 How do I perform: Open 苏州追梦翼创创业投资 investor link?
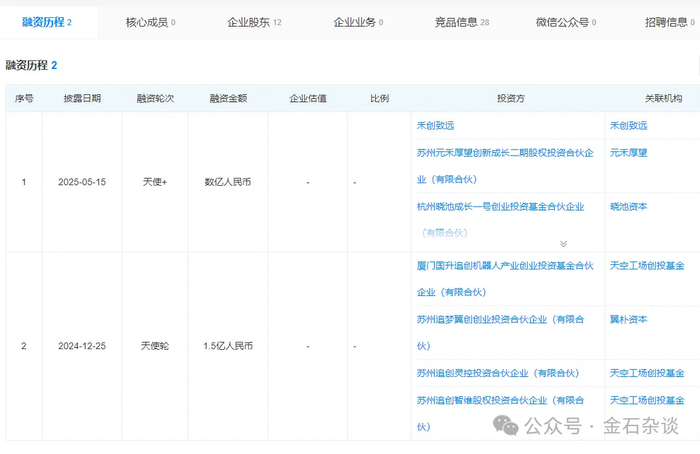[x=500, y=333]
